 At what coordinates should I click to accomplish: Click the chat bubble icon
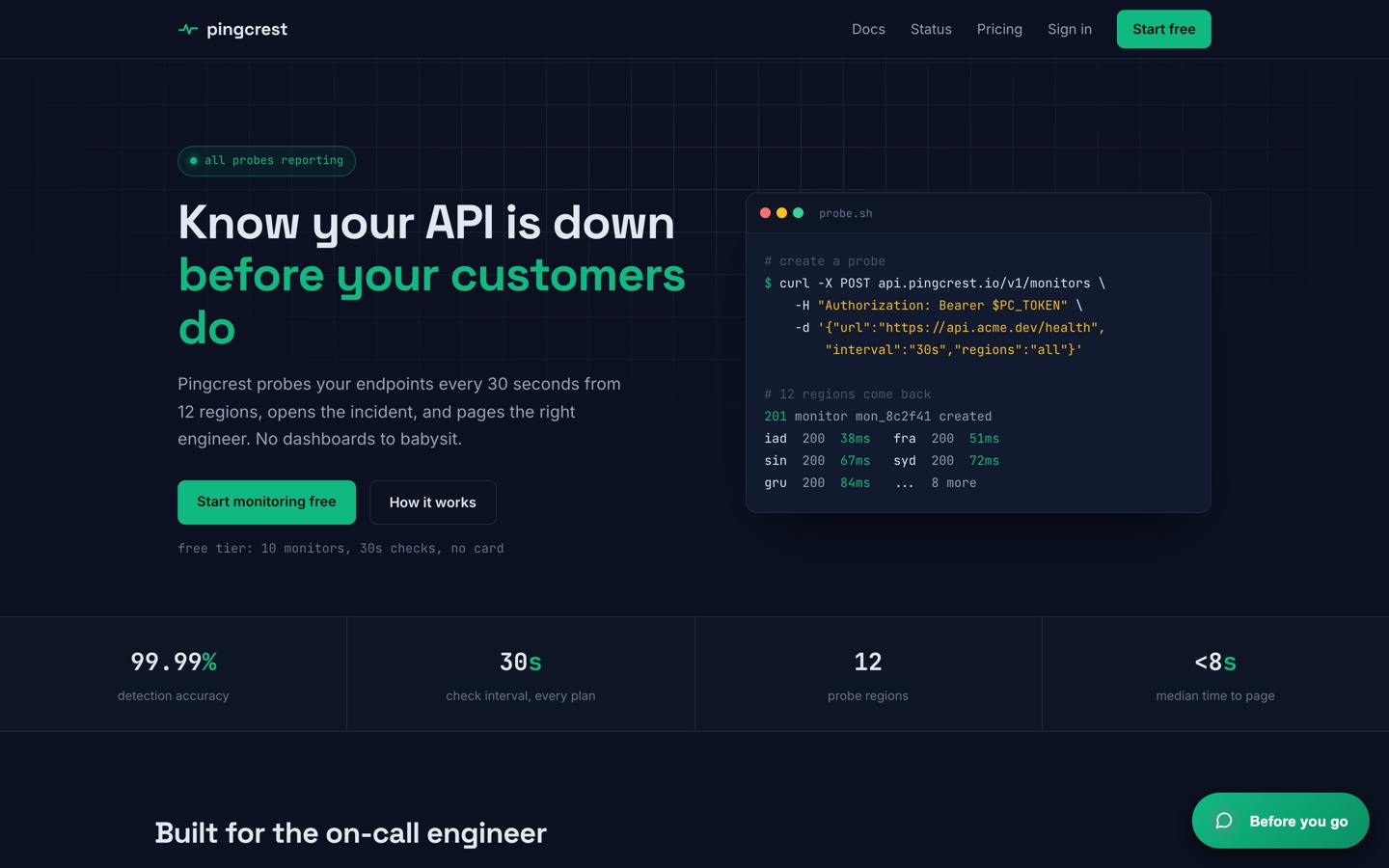coord(1224,821)
